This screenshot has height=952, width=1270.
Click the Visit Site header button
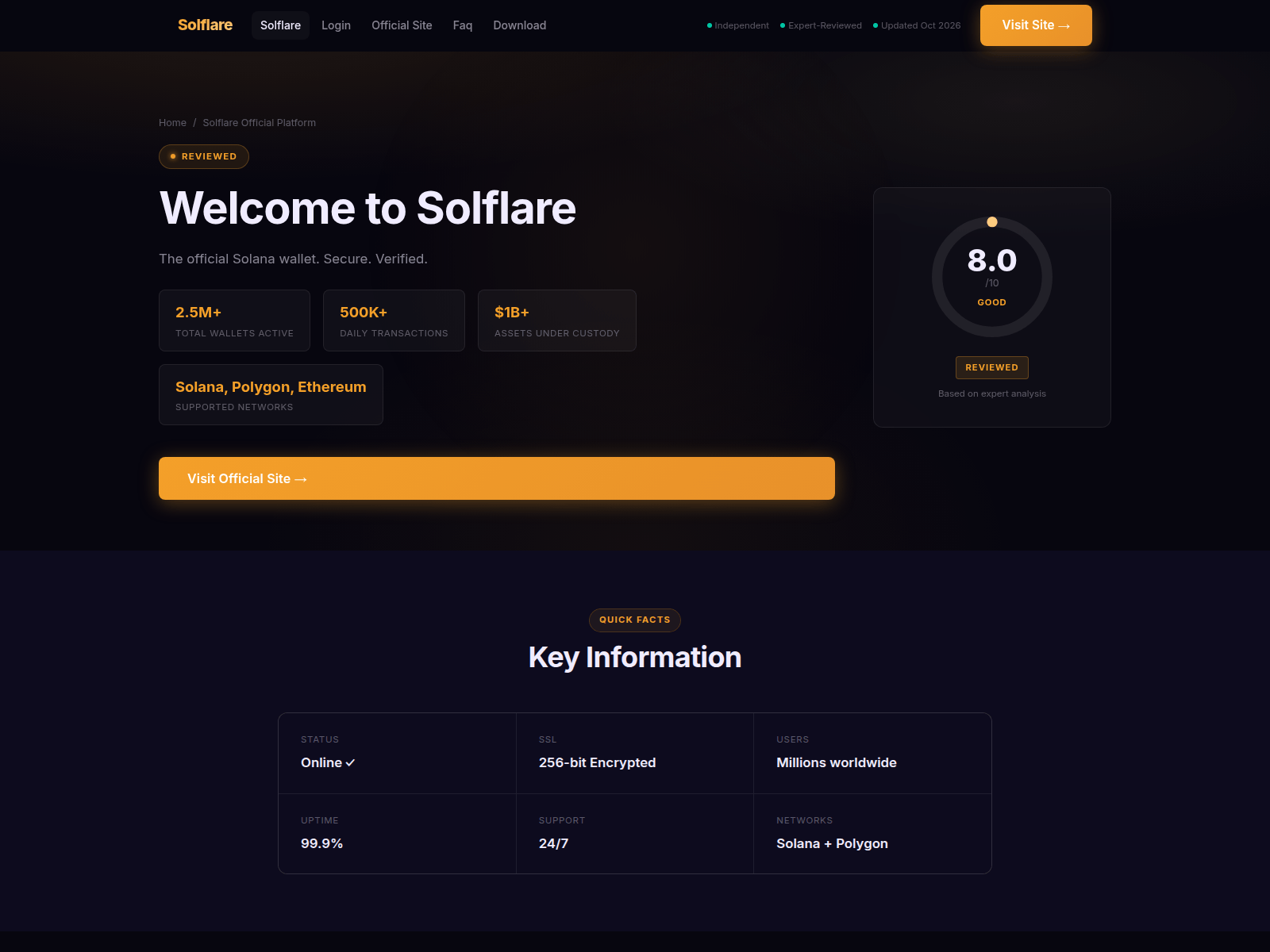pos(1036,25)
